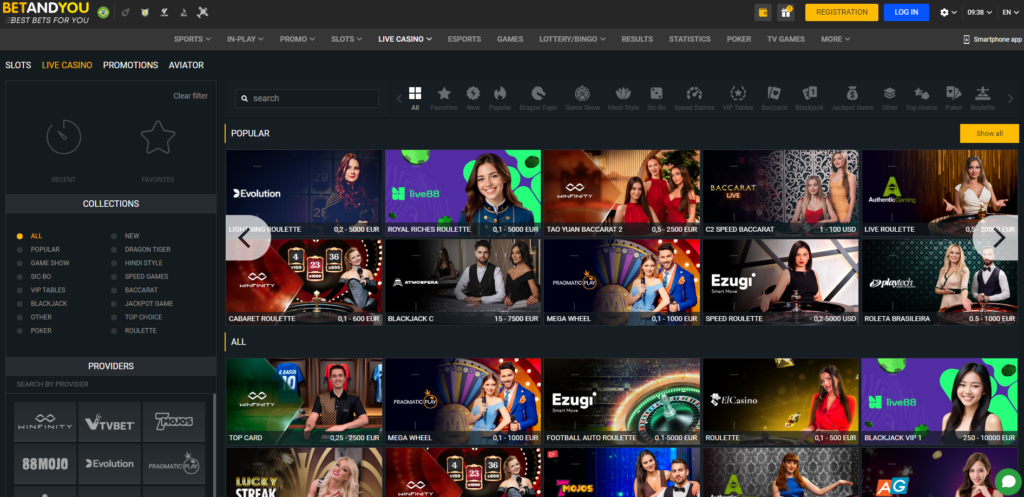1024x497 pixels.
Task: Click the Clear filter link
Action: 191,96
